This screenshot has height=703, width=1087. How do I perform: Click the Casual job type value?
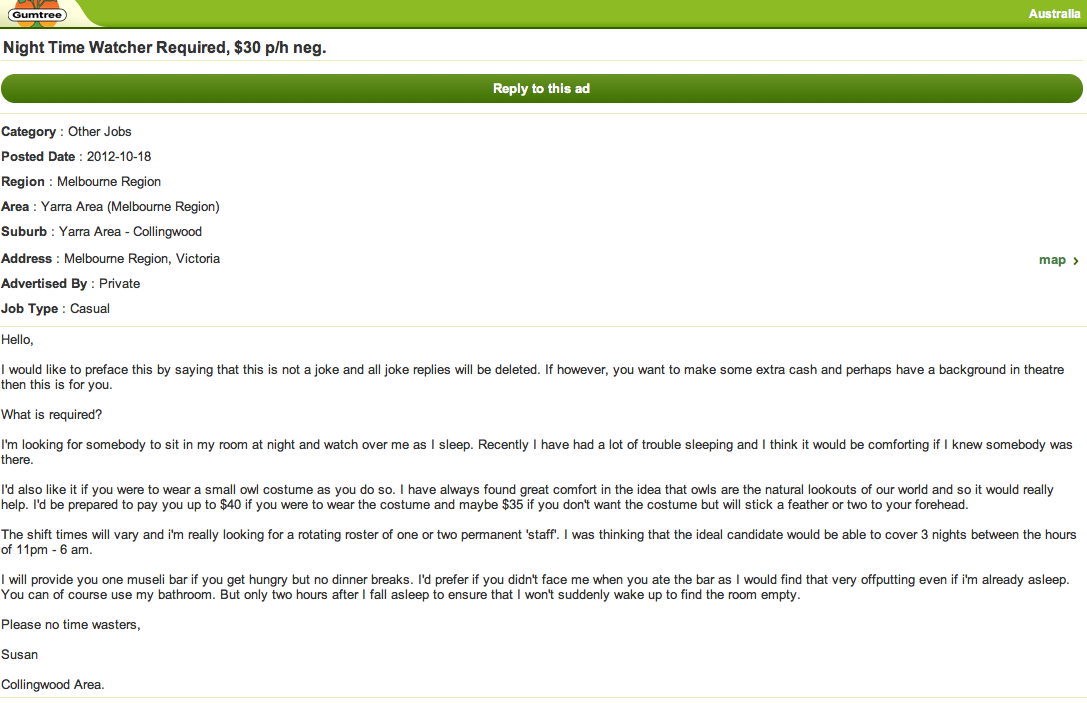(x=90, y=309)
